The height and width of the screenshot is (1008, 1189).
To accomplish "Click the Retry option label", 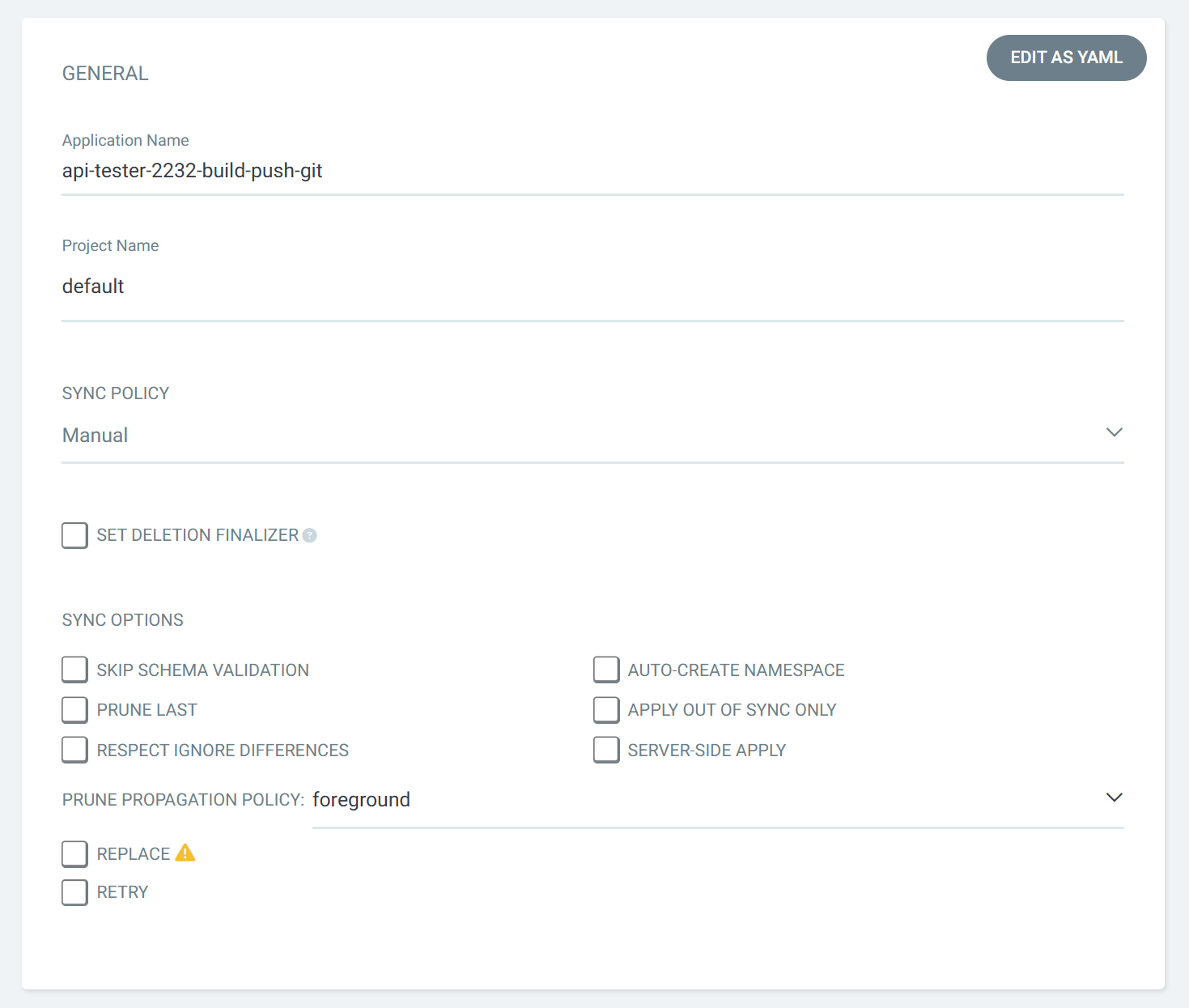I will (x=123, y=892).
